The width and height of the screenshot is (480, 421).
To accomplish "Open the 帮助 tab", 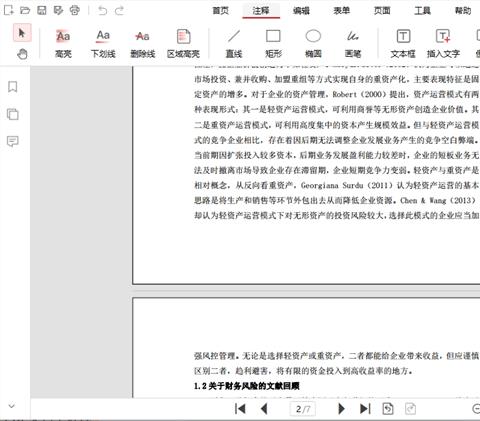I will tap(463, 11).
